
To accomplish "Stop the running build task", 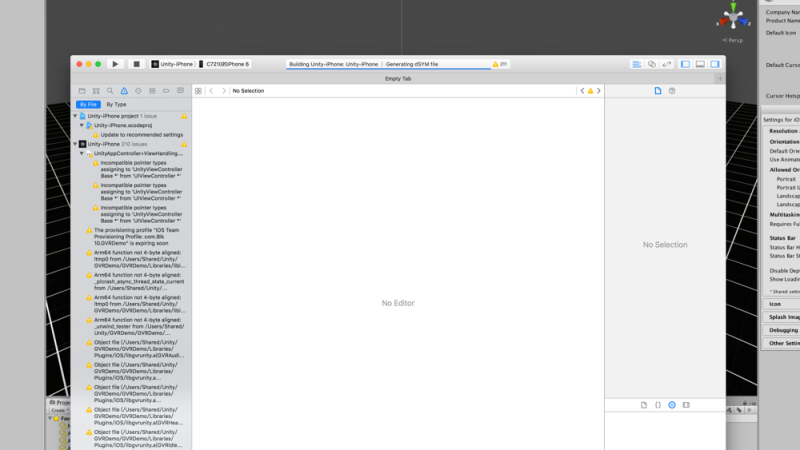I will point(136,64).
